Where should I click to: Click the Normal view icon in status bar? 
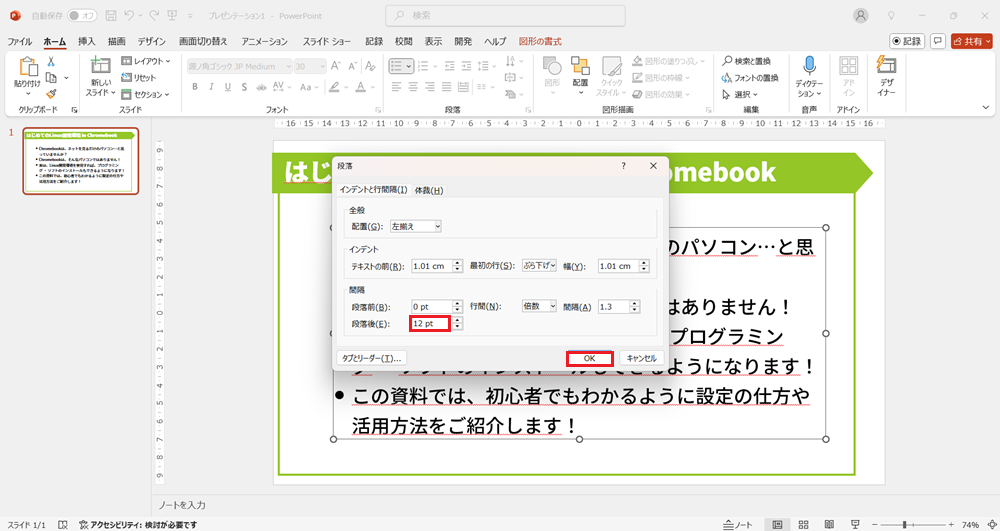point(777,524)
